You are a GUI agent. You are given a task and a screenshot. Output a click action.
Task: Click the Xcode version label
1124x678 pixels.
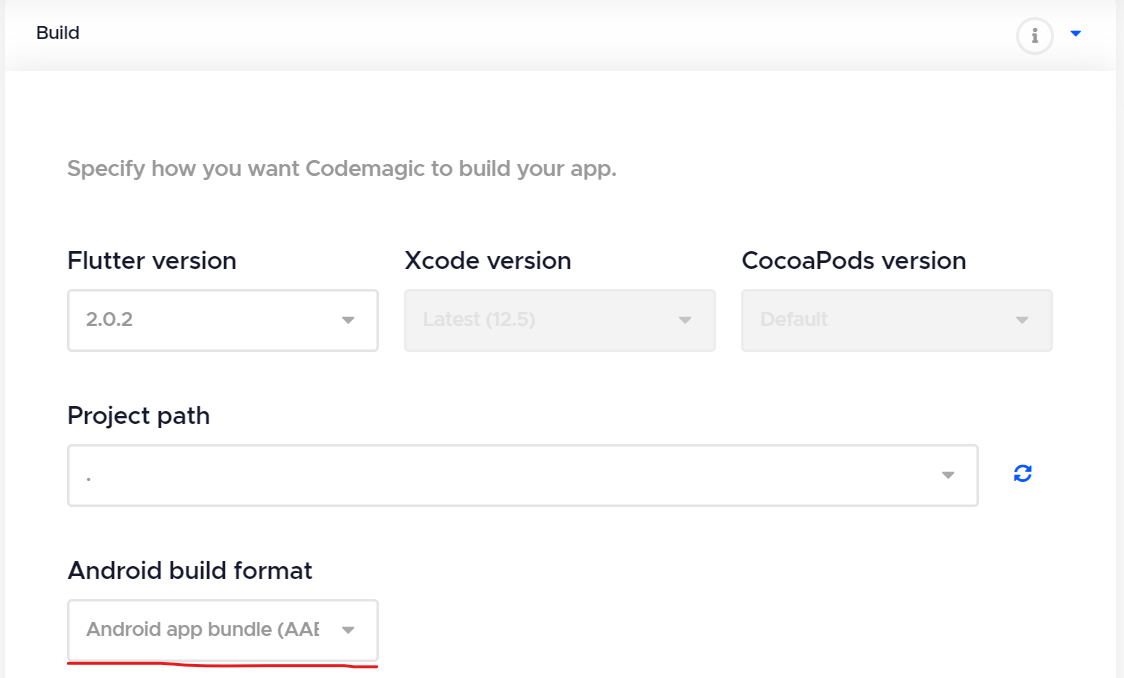coord(488,261)
